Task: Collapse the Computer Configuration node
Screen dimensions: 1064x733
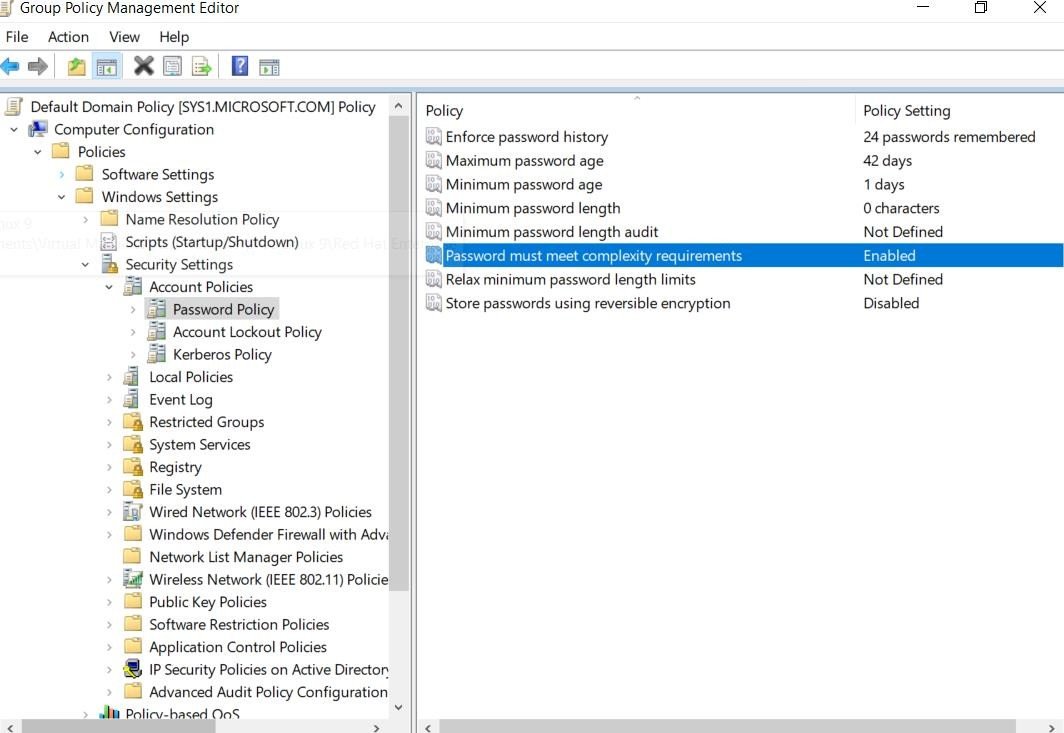Action: (x=14, y=129)
